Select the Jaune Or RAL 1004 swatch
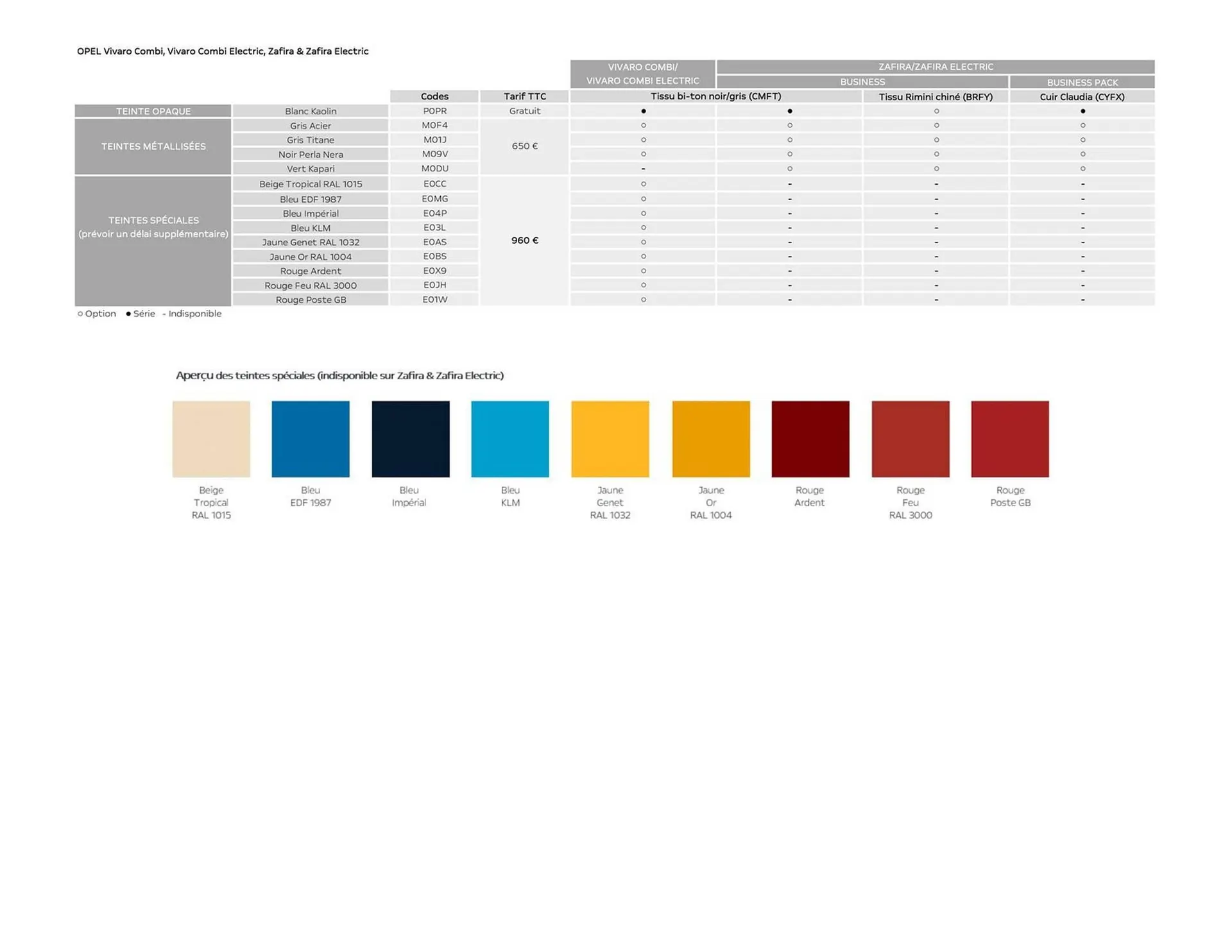The height and width of the screenshot is (952, 1232). [x=710, y=439]
